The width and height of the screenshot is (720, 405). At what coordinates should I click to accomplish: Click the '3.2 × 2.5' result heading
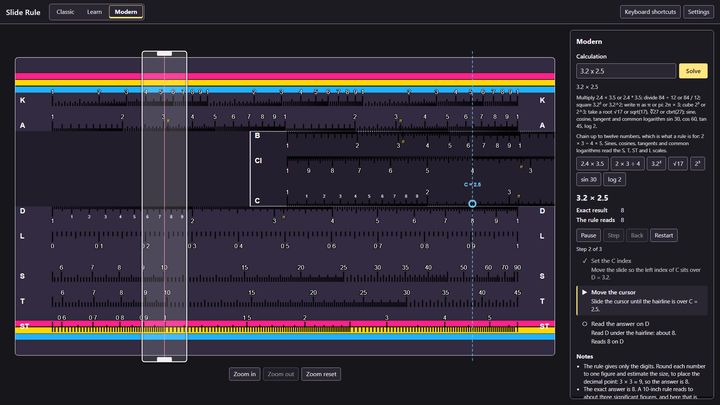pos(592,198)
